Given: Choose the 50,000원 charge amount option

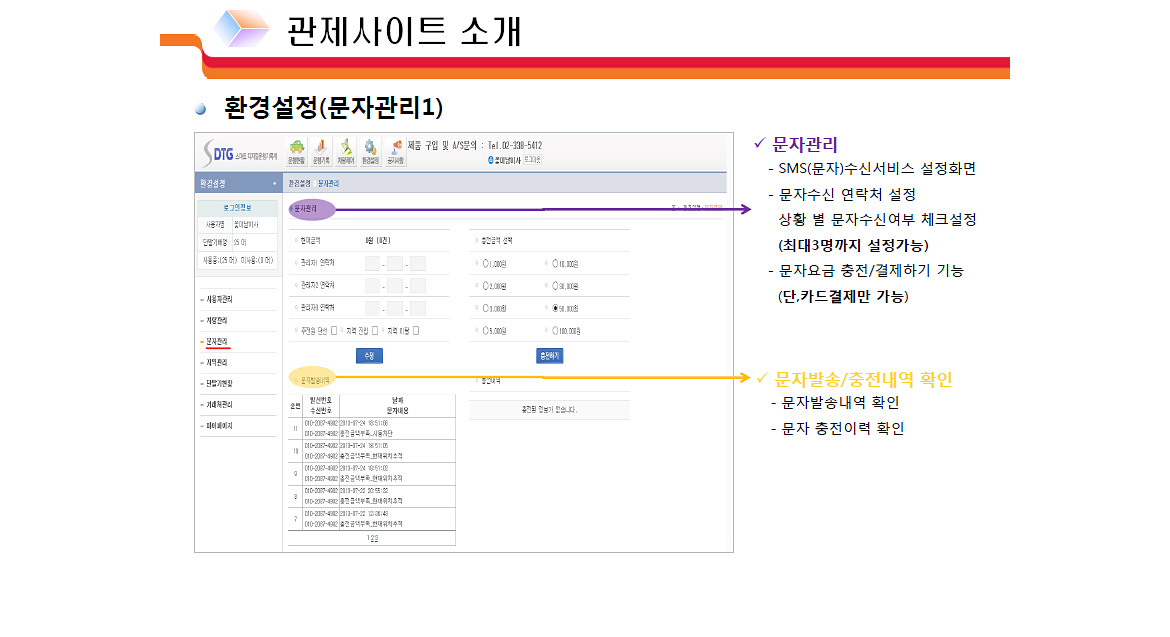Looking at the screenshot, I should pyautogui.click(x=556, y=308).
